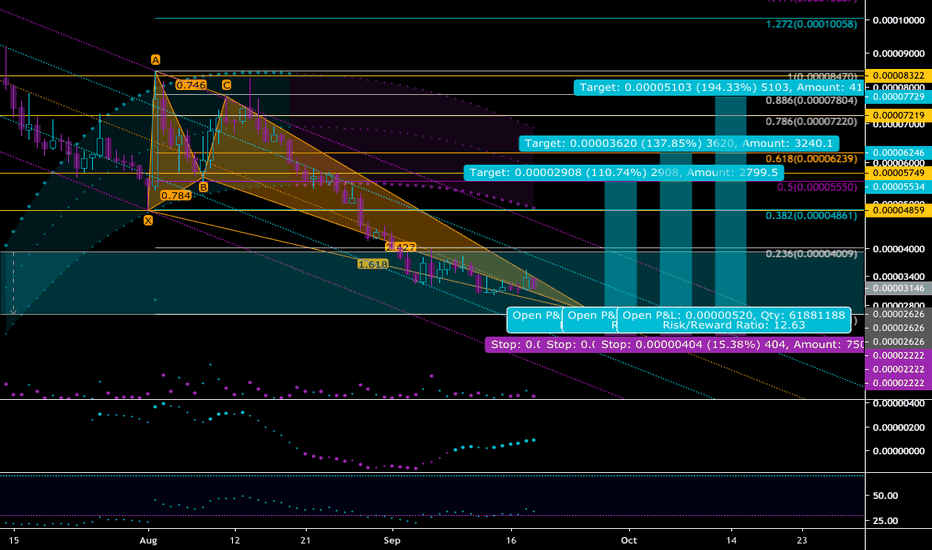This screenshot has height=550, width=932.
Task: Click the 0.382(0.00004861) Fibonacci level label
Action: 811,216
